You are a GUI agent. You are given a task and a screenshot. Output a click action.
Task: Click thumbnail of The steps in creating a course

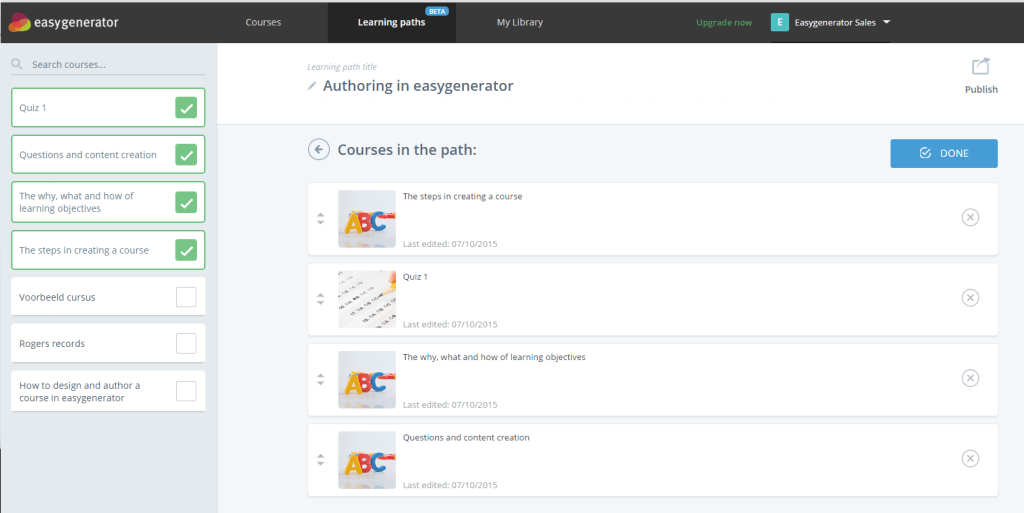tap(367, 219)
